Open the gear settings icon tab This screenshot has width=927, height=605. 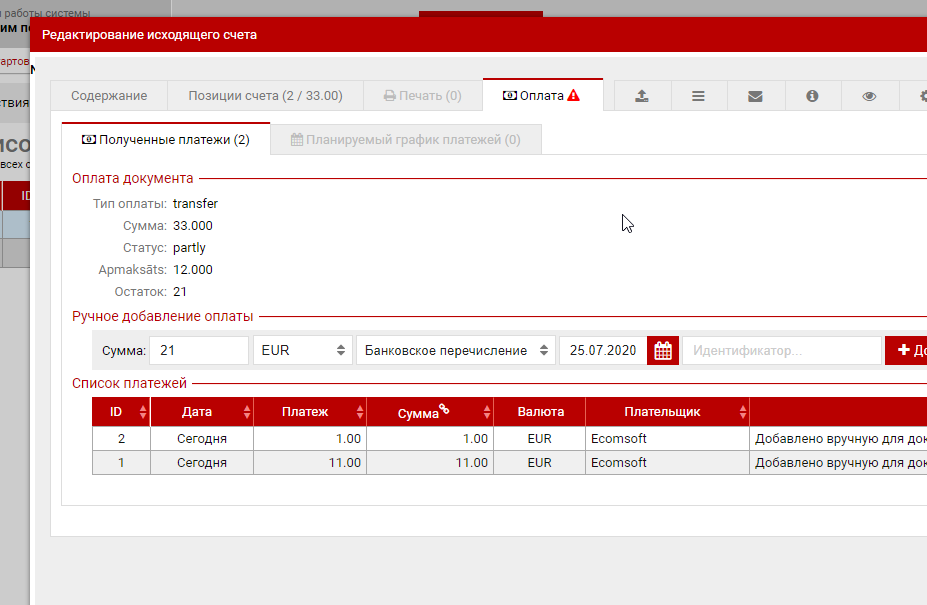(x=920, y=96)
